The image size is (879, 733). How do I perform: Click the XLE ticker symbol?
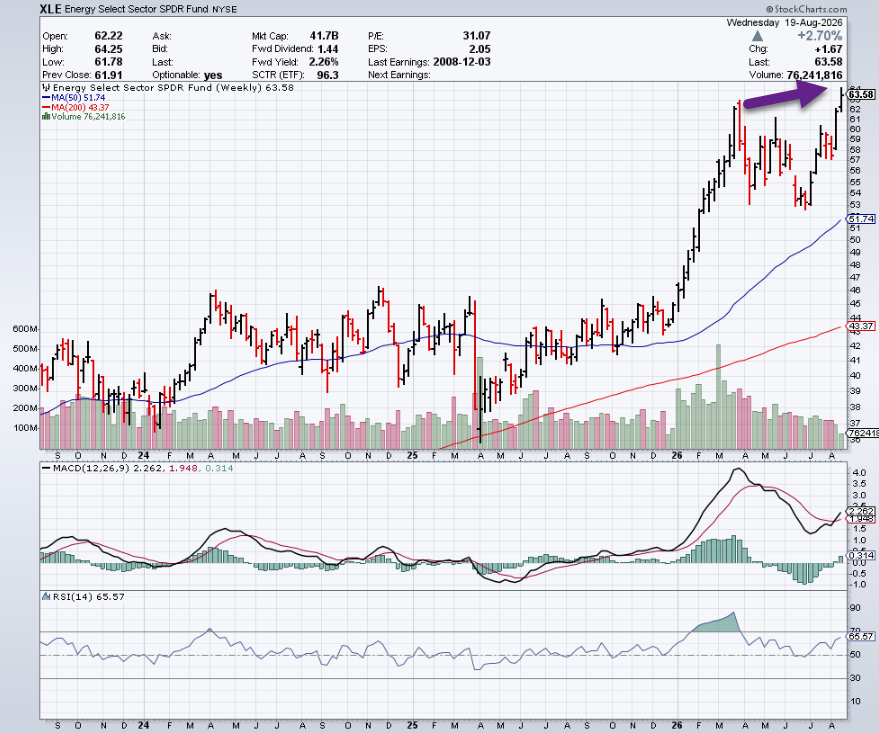pyautogui.click(x=50, y=9)
